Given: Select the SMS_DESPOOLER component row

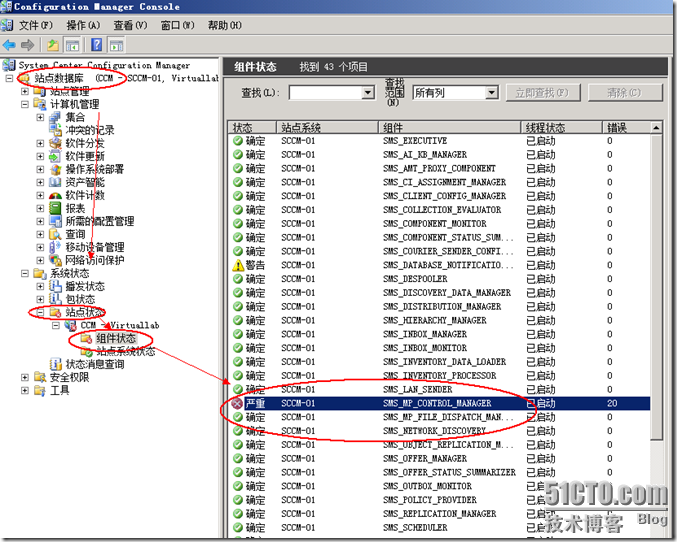Looking at the screenshot, I should point(439,279).
